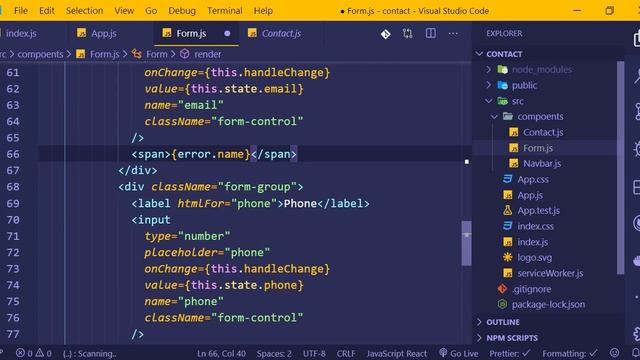Screen dimensions: 640x360
Task: Open the Debug menu
Action: click(x=182, y=11)
